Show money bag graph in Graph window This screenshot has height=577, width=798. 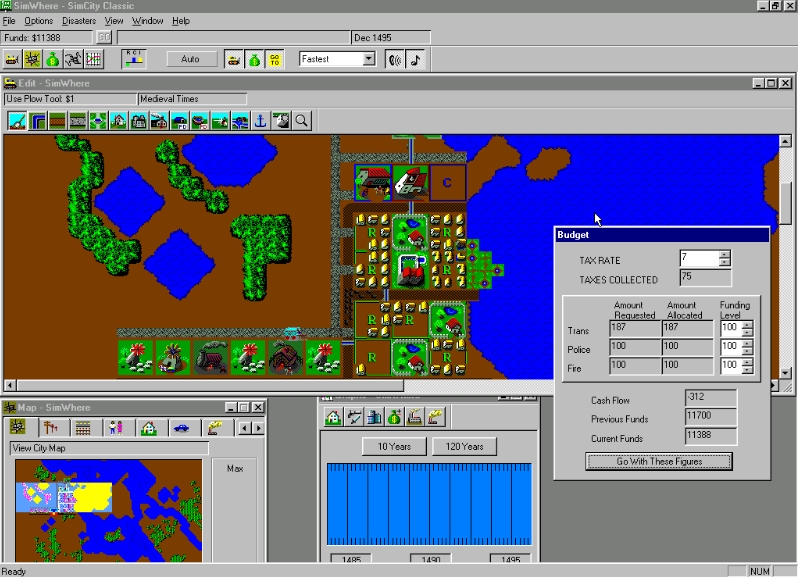pos(394,418)
